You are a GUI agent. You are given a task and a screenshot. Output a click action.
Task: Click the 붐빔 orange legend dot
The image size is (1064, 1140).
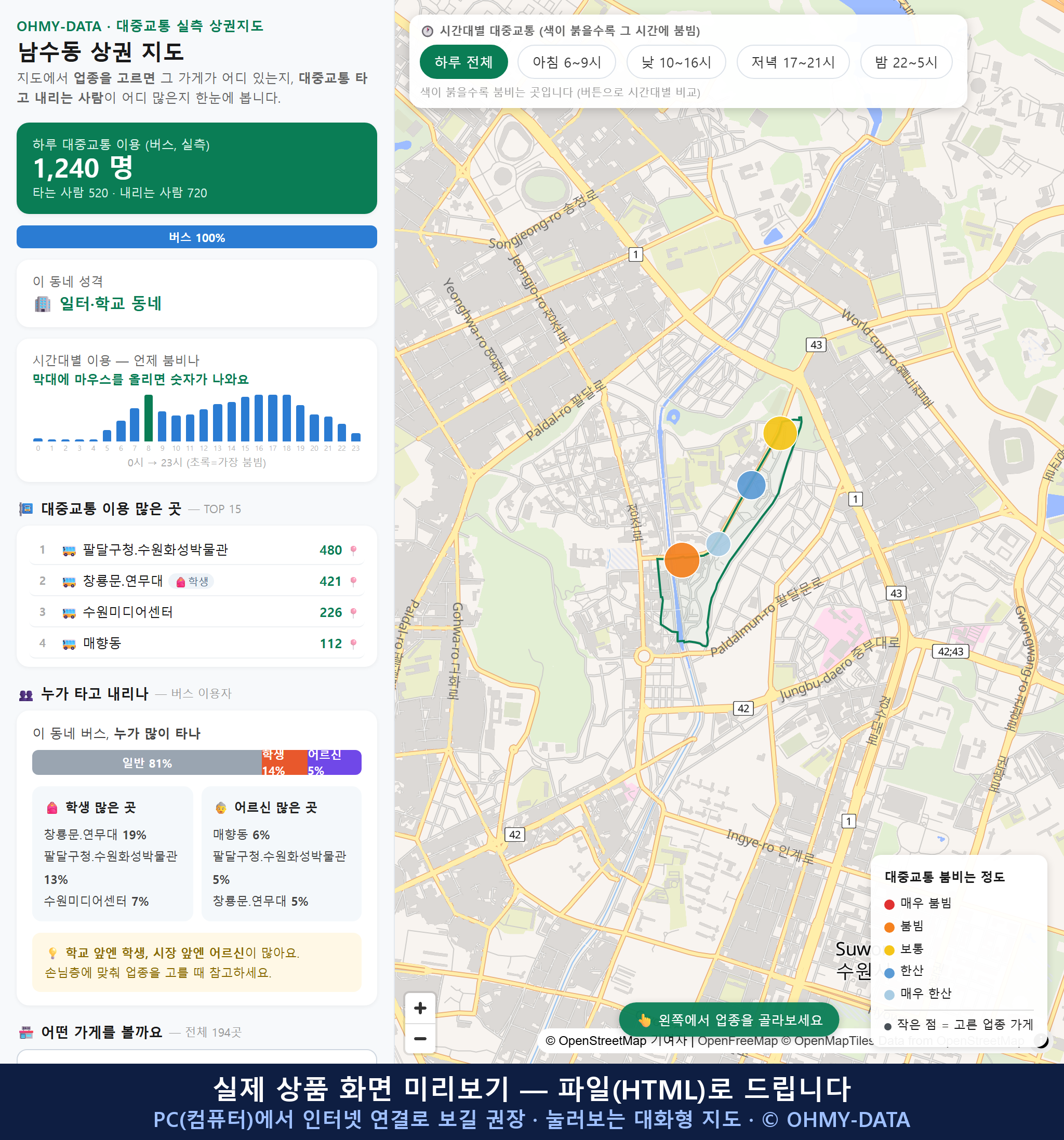pyautogui.click(x=889, y=927)
